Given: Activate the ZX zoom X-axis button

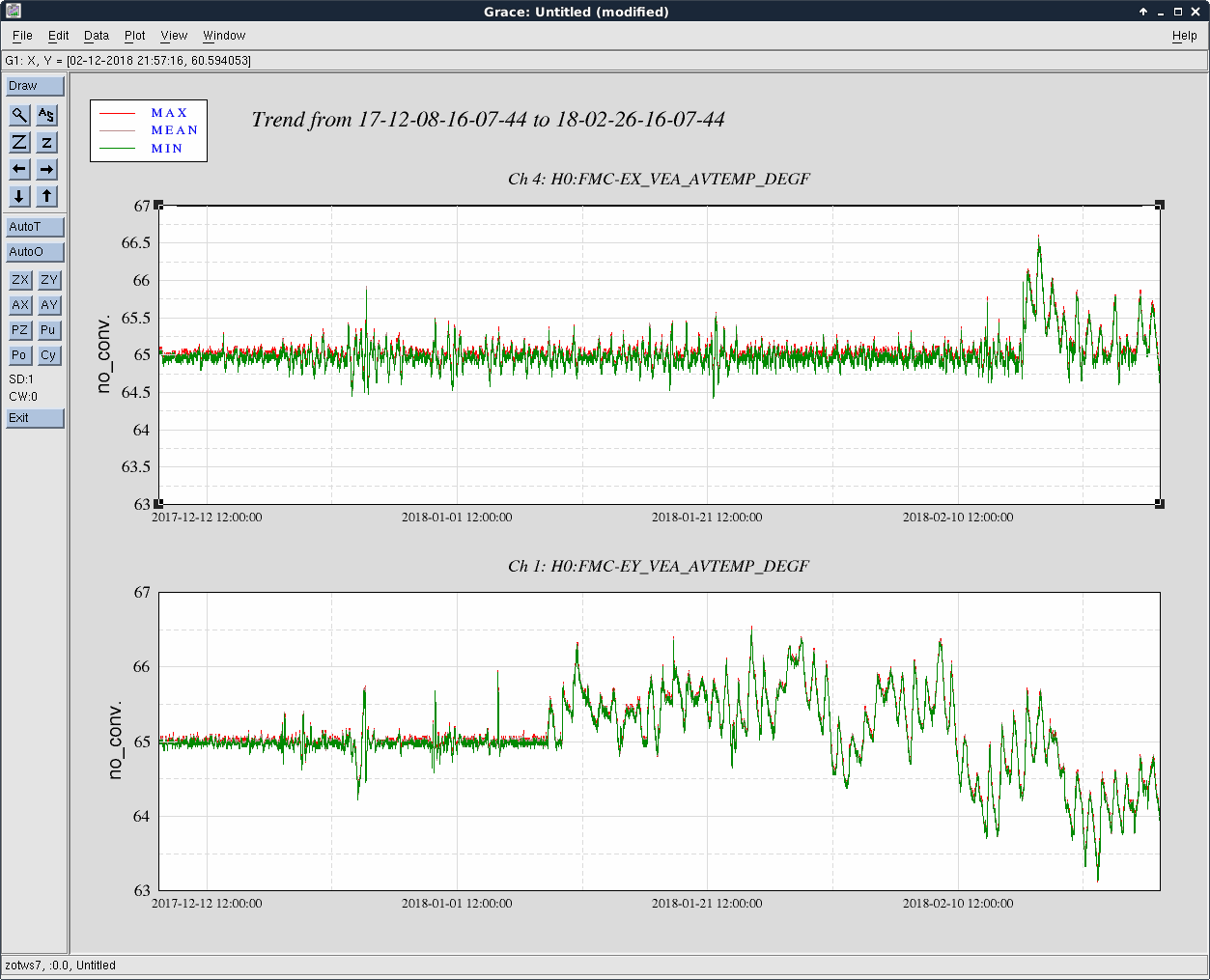Looking at the screenshot, I should pos(19,280).
